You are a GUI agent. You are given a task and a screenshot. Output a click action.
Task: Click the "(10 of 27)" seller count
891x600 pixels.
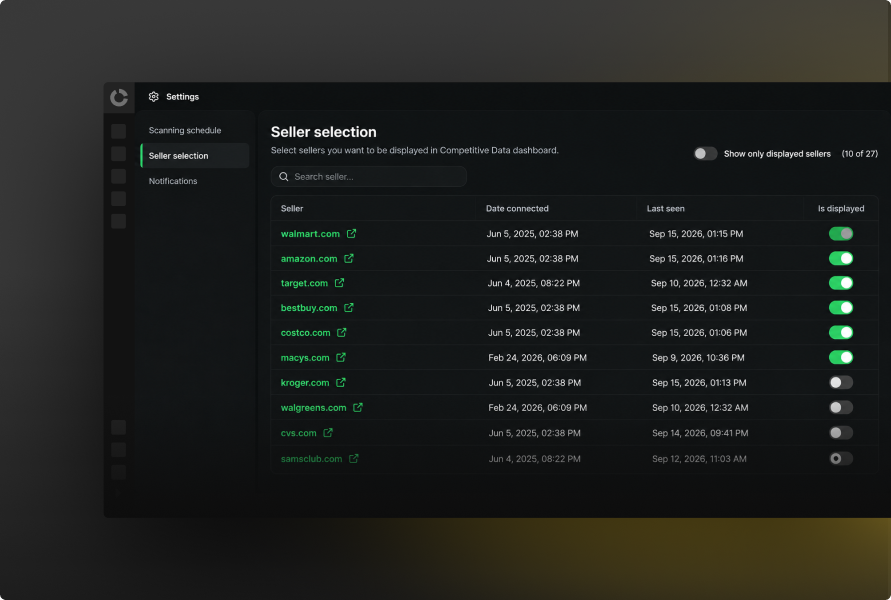[860, 153]
